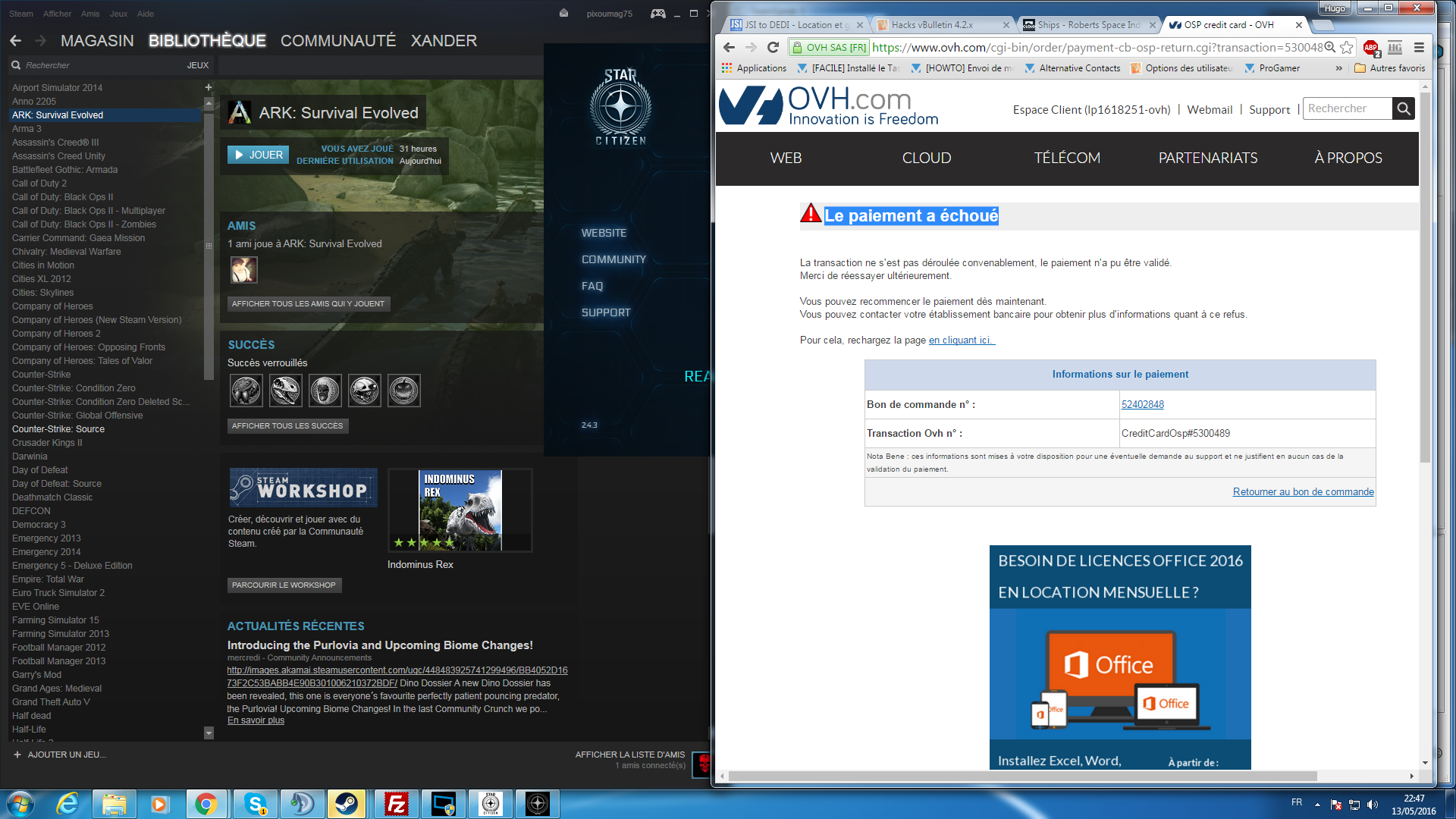Click JOUER button for ARK
Image resolution: width=1456 pixels, height=819 pixels.
[x=258, y=155]
